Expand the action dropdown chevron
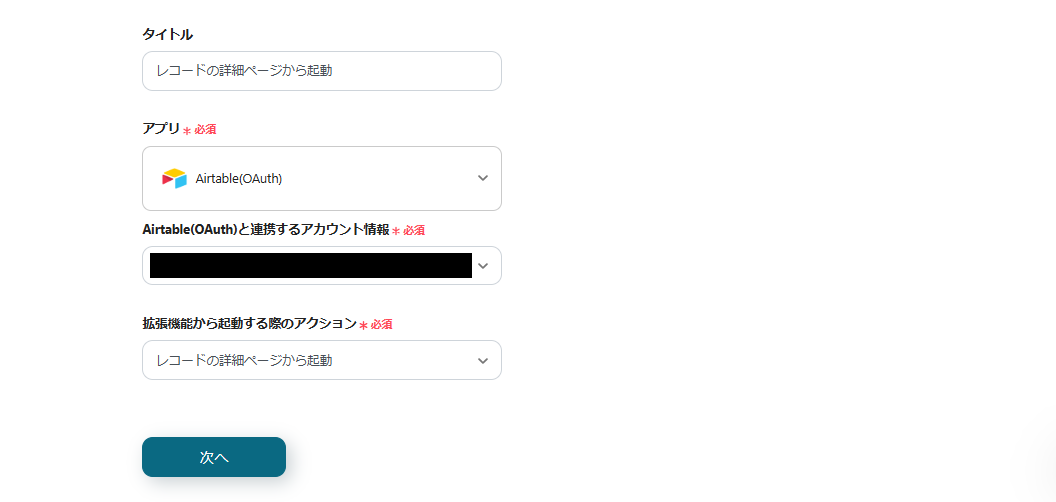Image resolution: width=1056 pixels, height=502 pixels. pos(483,360)
